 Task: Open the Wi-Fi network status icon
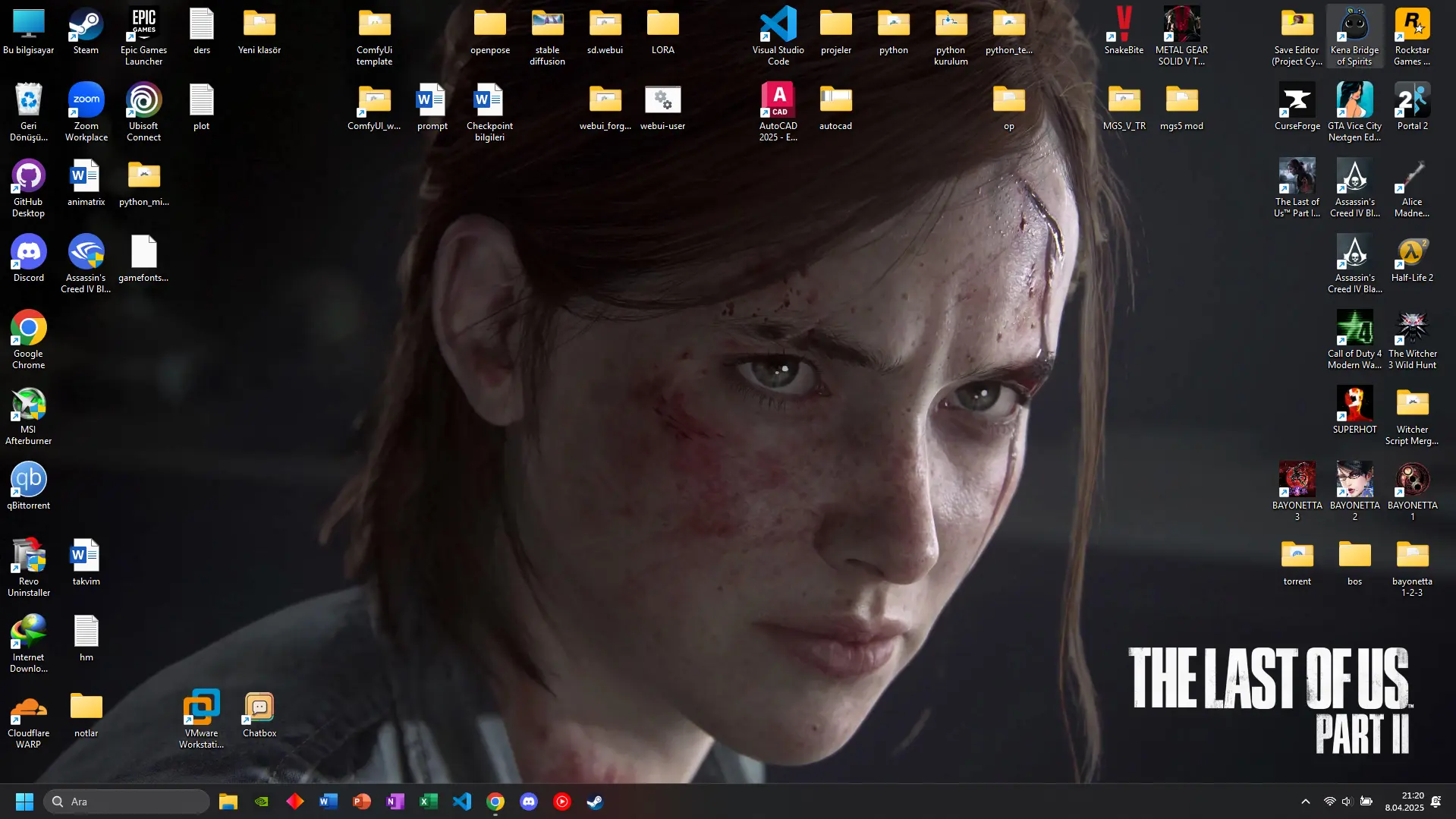[x=1329, y=802]
